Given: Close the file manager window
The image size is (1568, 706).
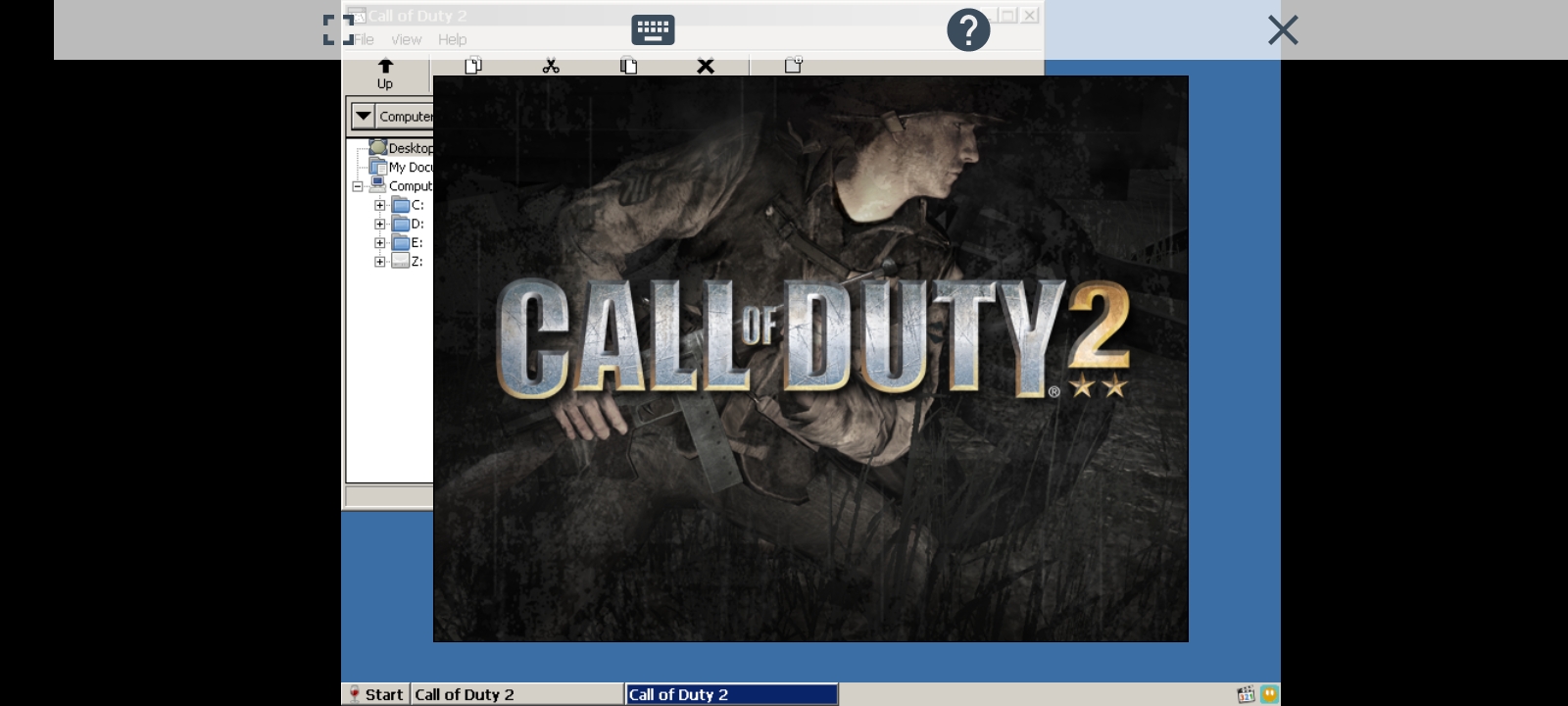Looking at the screenshot, I should (x=1029, y=15).
